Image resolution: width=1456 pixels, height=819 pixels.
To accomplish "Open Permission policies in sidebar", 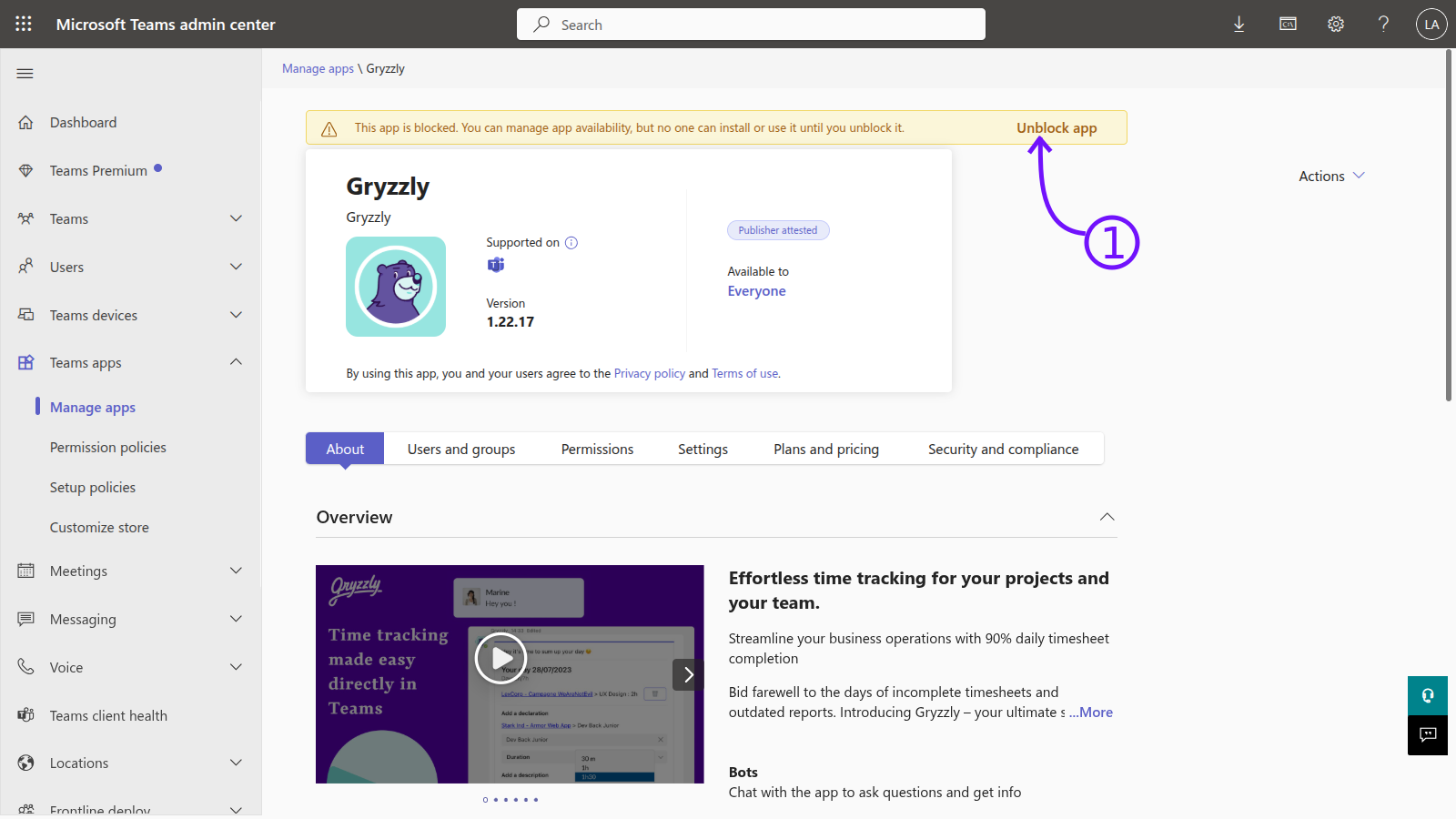I will (108, 447).
